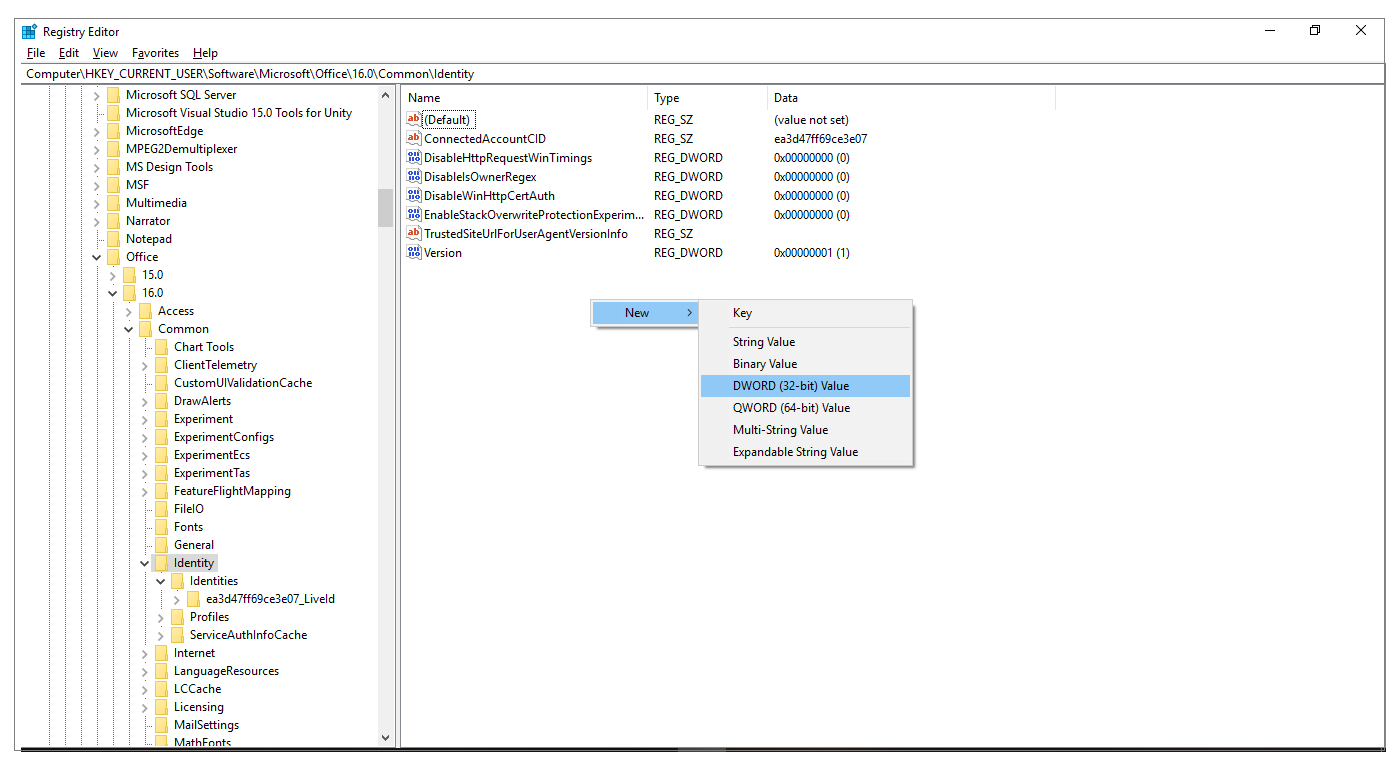Screen dimensions: 1399x761
Task: Open the Favorites menu
Action: [x=156, y=53]
